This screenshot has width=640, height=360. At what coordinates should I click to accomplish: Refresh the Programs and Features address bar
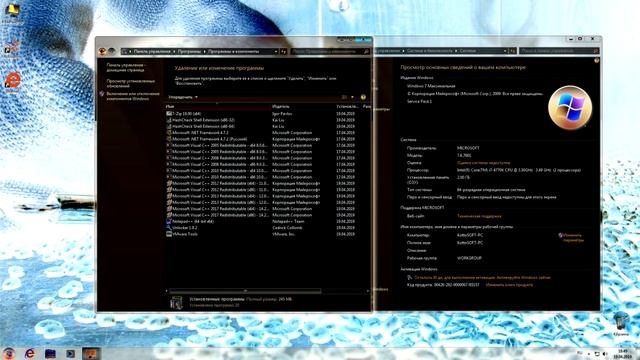click(x=284, y=52)
